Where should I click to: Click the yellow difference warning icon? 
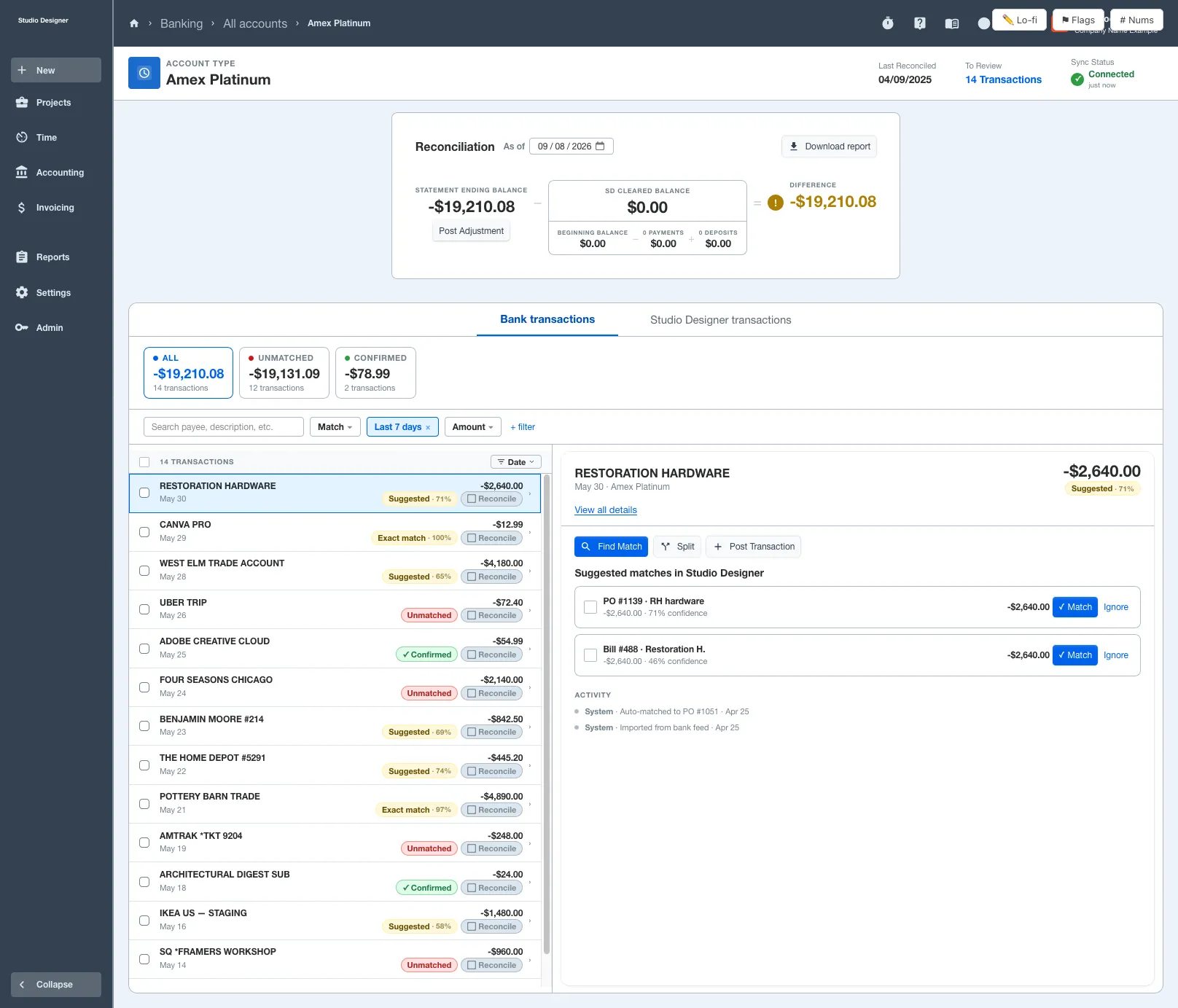(776, 203)
